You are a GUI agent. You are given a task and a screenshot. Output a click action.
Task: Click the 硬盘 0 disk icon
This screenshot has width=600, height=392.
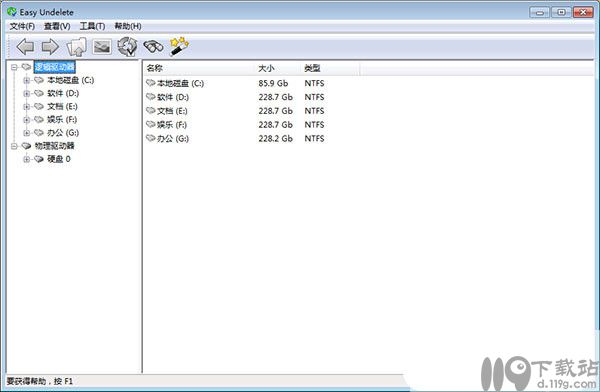click(39, 159)
